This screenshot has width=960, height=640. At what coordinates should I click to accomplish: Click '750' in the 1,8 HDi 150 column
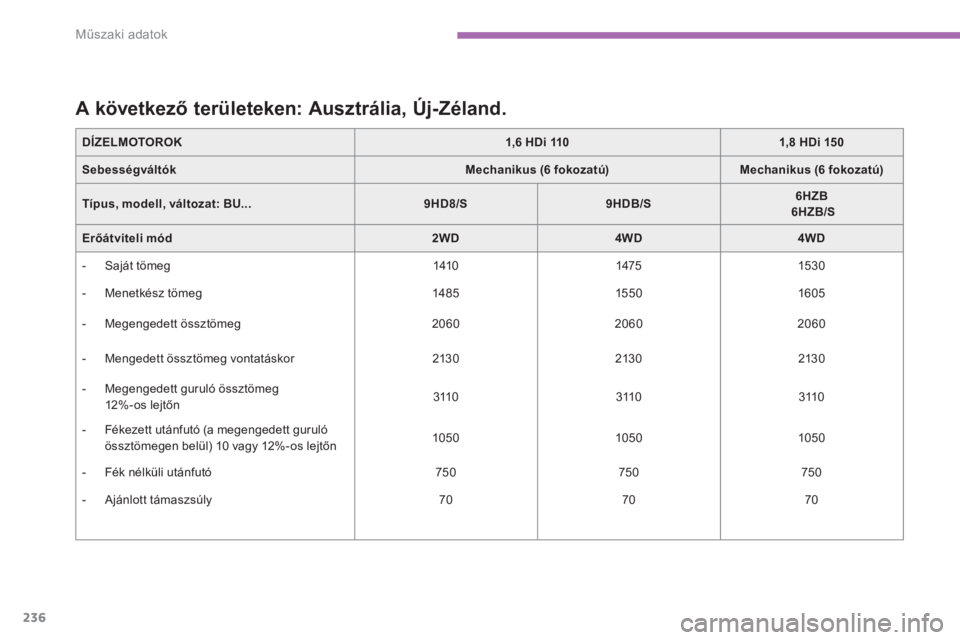(x=811, y=472)
